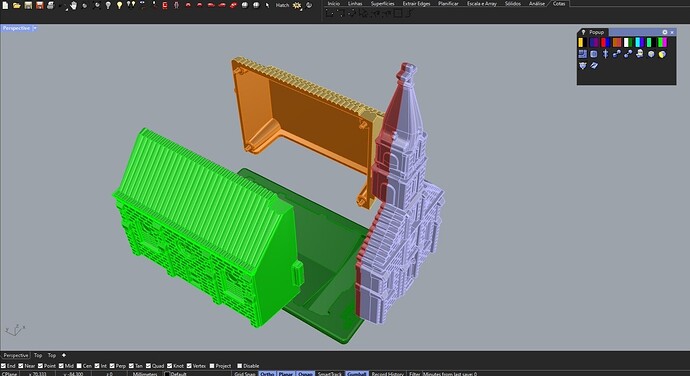Viewport: 690px width, 376px height.
Task: Toggle Record History in status bar
Action: [x=388, y=373]
